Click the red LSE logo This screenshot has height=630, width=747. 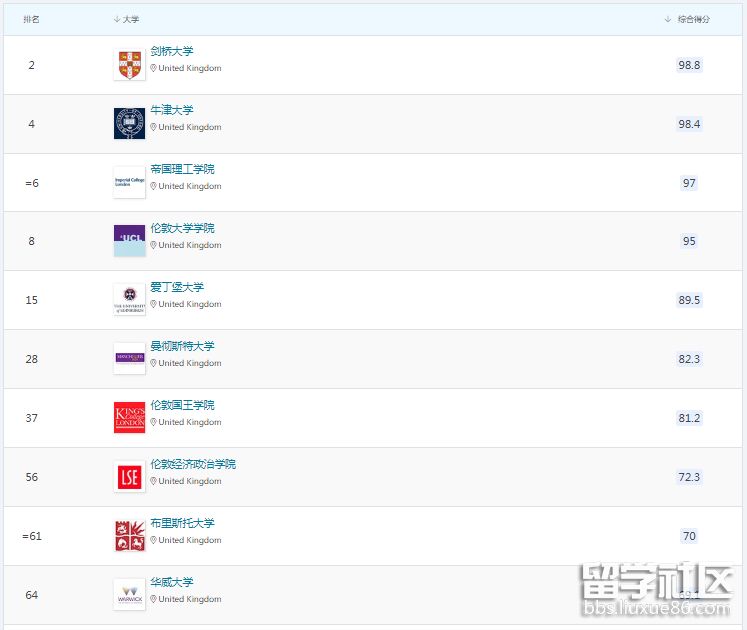[129, 477]
